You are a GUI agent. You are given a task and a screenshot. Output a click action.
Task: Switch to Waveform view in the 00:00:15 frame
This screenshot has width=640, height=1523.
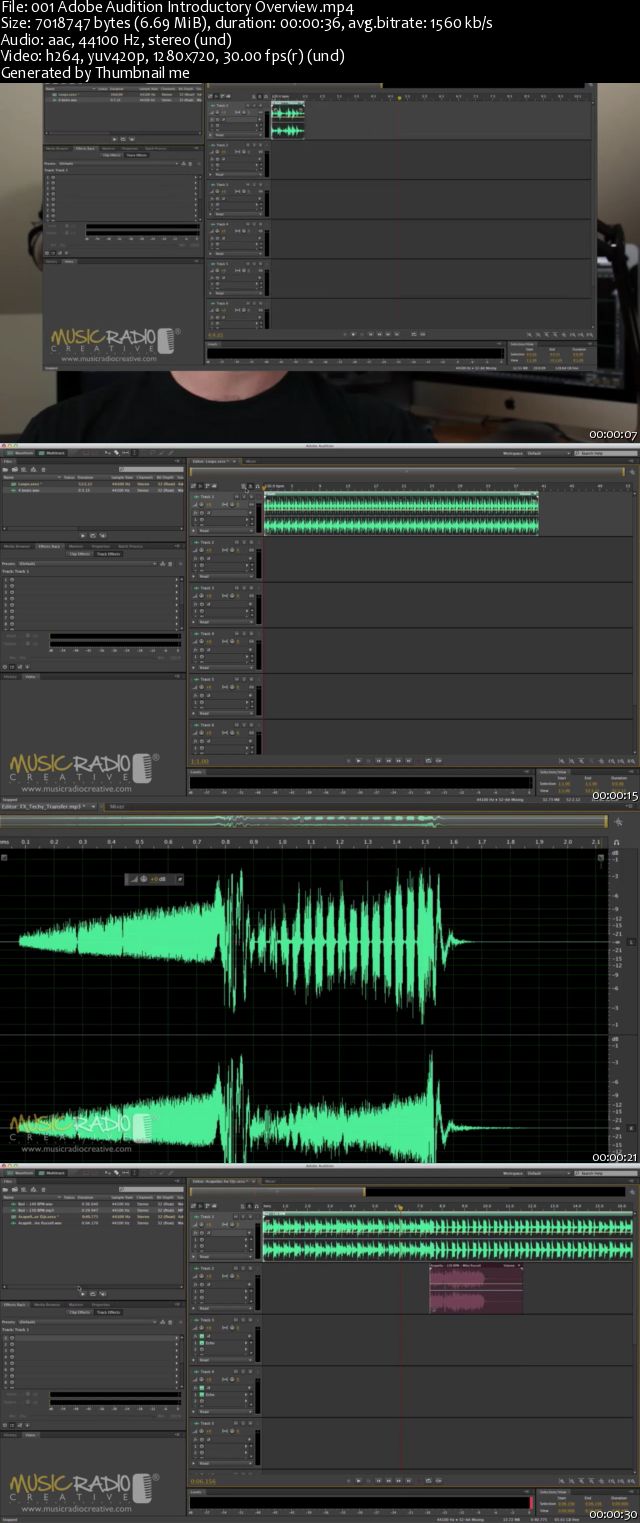tap(21, 453)
